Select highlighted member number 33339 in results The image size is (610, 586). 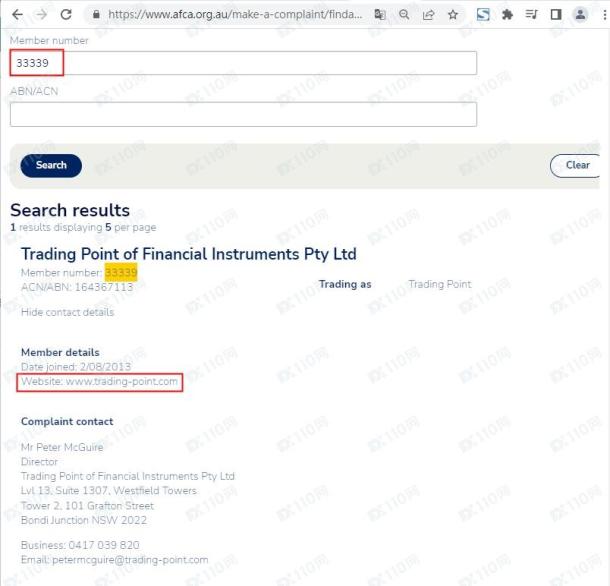(x=121, y=272)
